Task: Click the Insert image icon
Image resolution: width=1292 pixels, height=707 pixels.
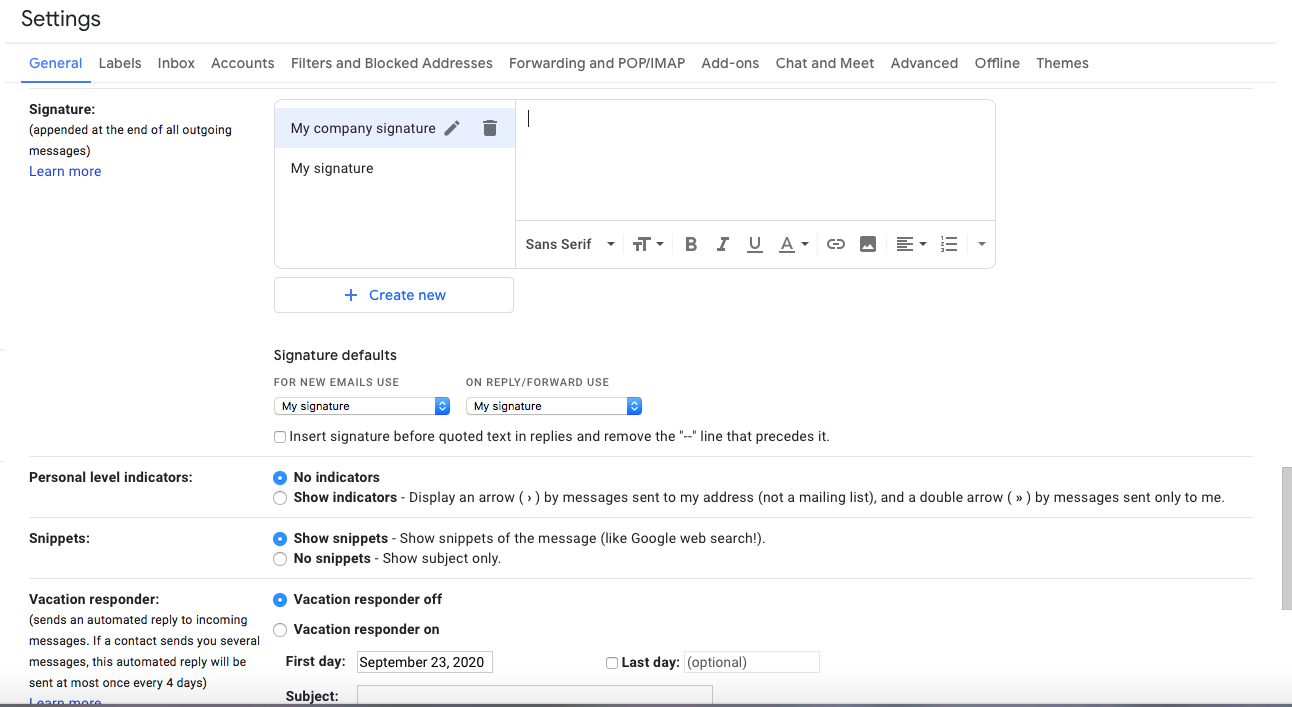Action: point(867,243)
